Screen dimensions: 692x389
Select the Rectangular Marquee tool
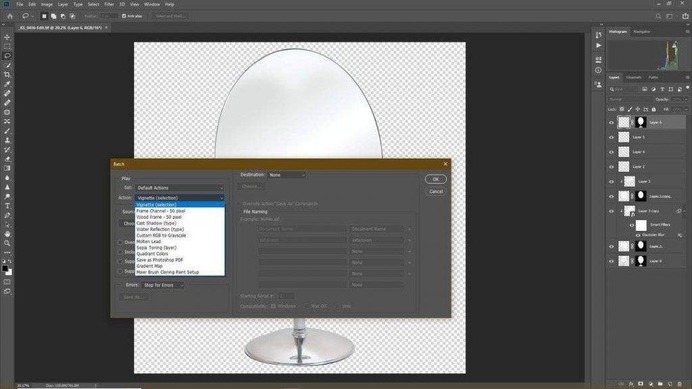coord(7,46)
